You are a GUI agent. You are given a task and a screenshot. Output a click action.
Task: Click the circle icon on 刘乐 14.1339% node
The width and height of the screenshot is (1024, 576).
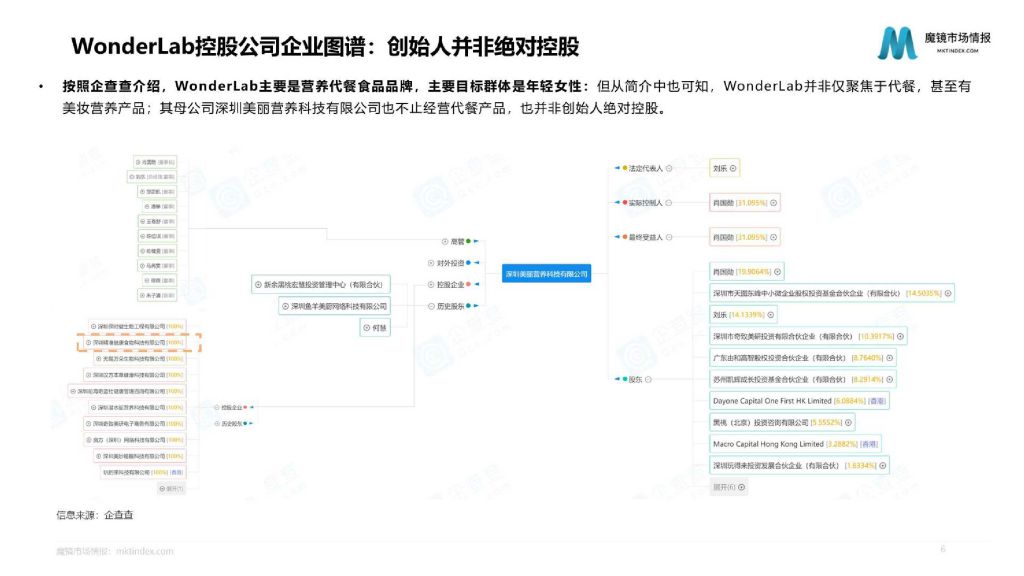[x=771, y=315]
